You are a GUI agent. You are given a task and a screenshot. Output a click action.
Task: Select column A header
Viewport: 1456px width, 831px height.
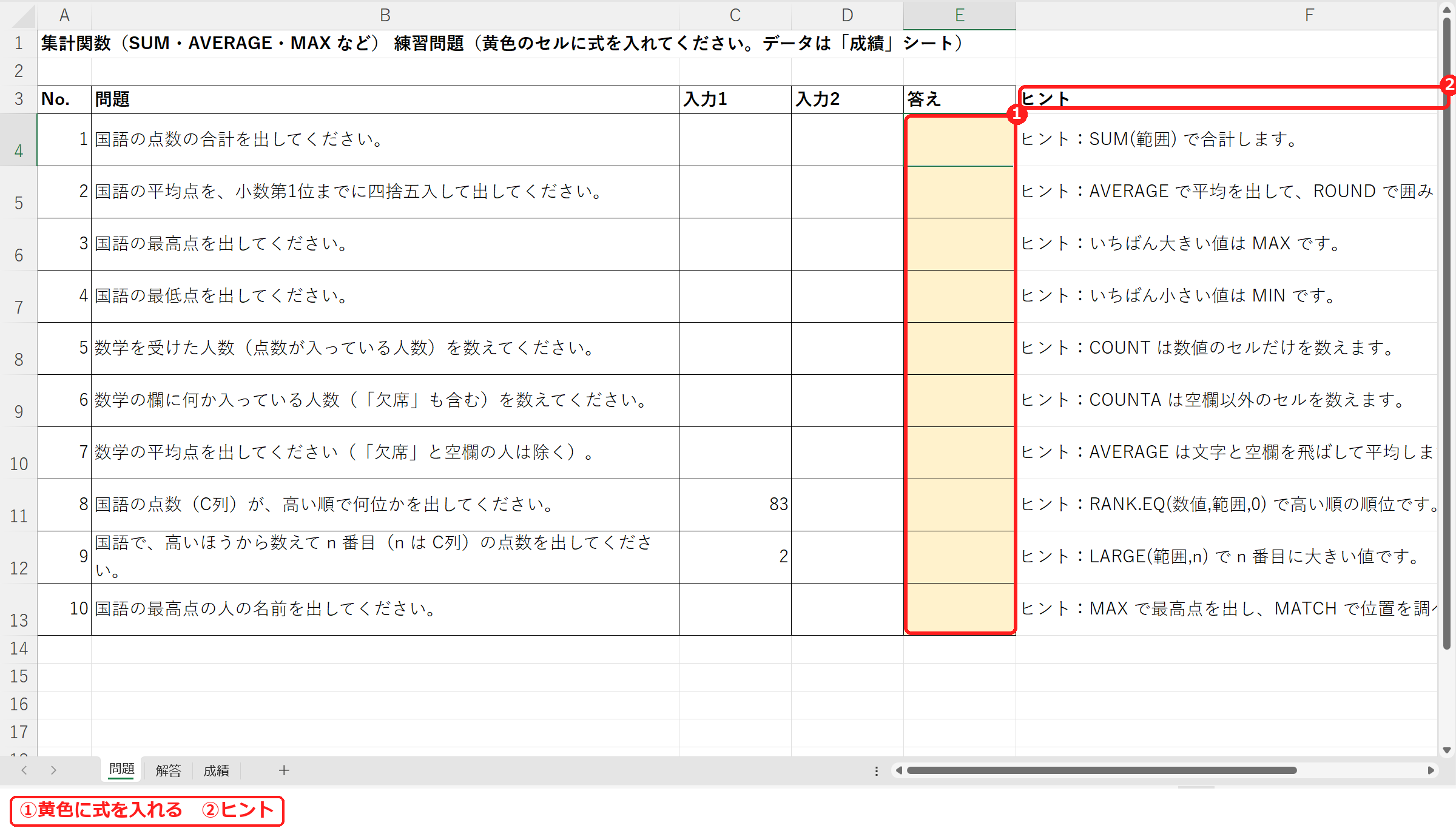(64, 15)
